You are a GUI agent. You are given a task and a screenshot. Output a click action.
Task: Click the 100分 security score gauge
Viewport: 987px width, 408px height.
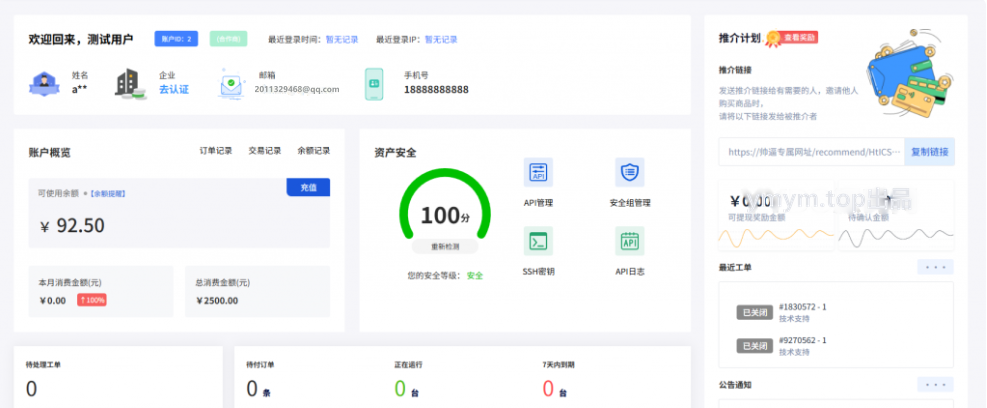coord(444,205)
